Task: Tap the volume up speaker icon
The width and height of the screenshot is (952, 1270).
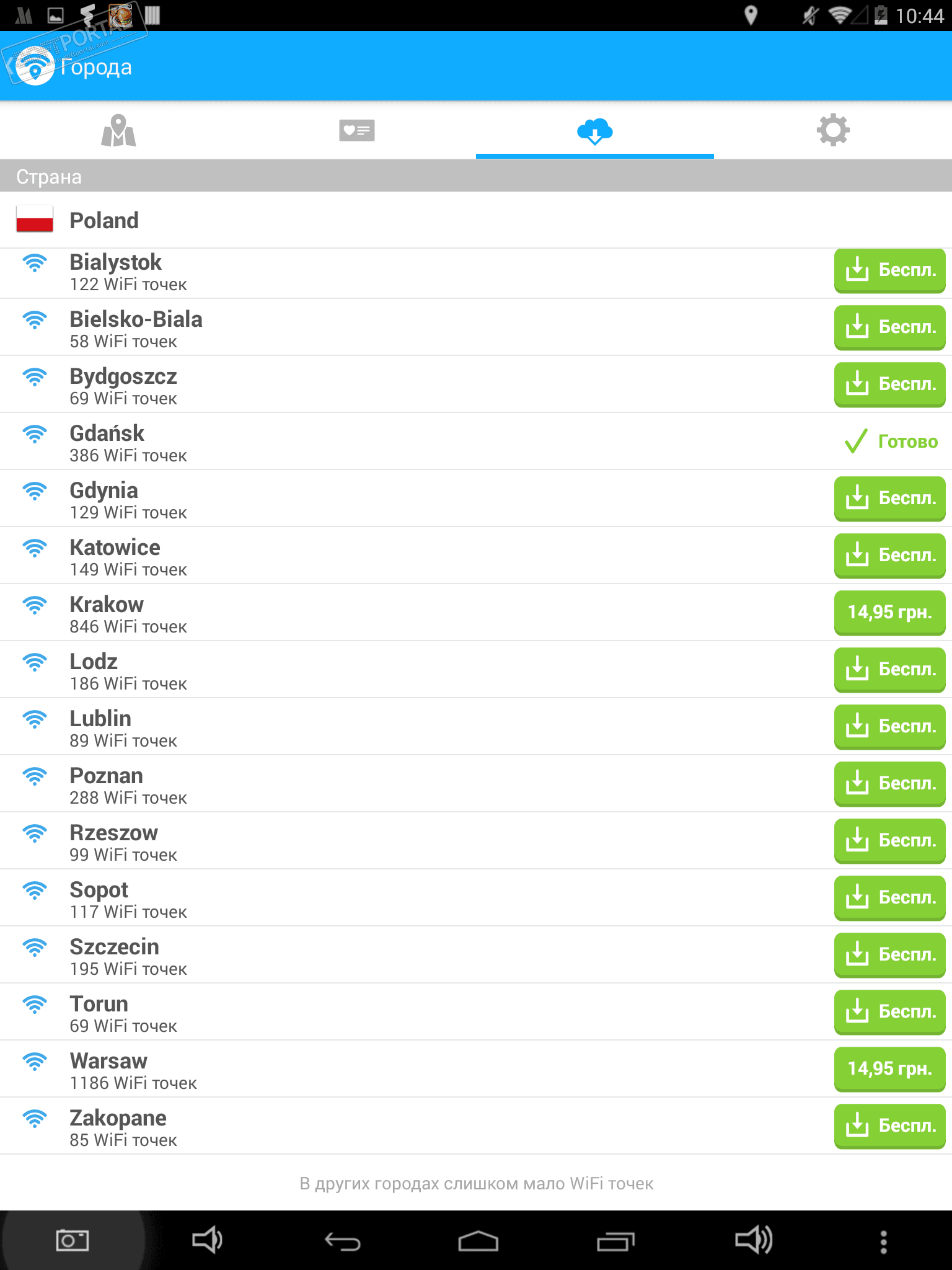Action: coord(753,1240)
